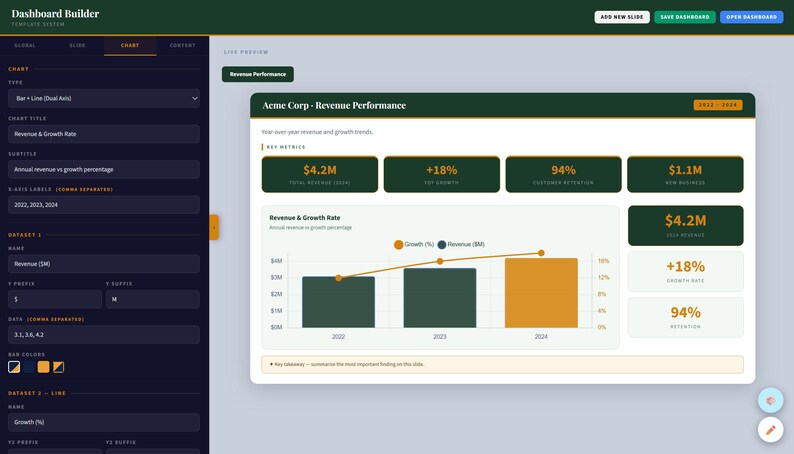Select the +18% Growth Rate side card
This screenshot has height=454, width=794.
pos(685,271)
